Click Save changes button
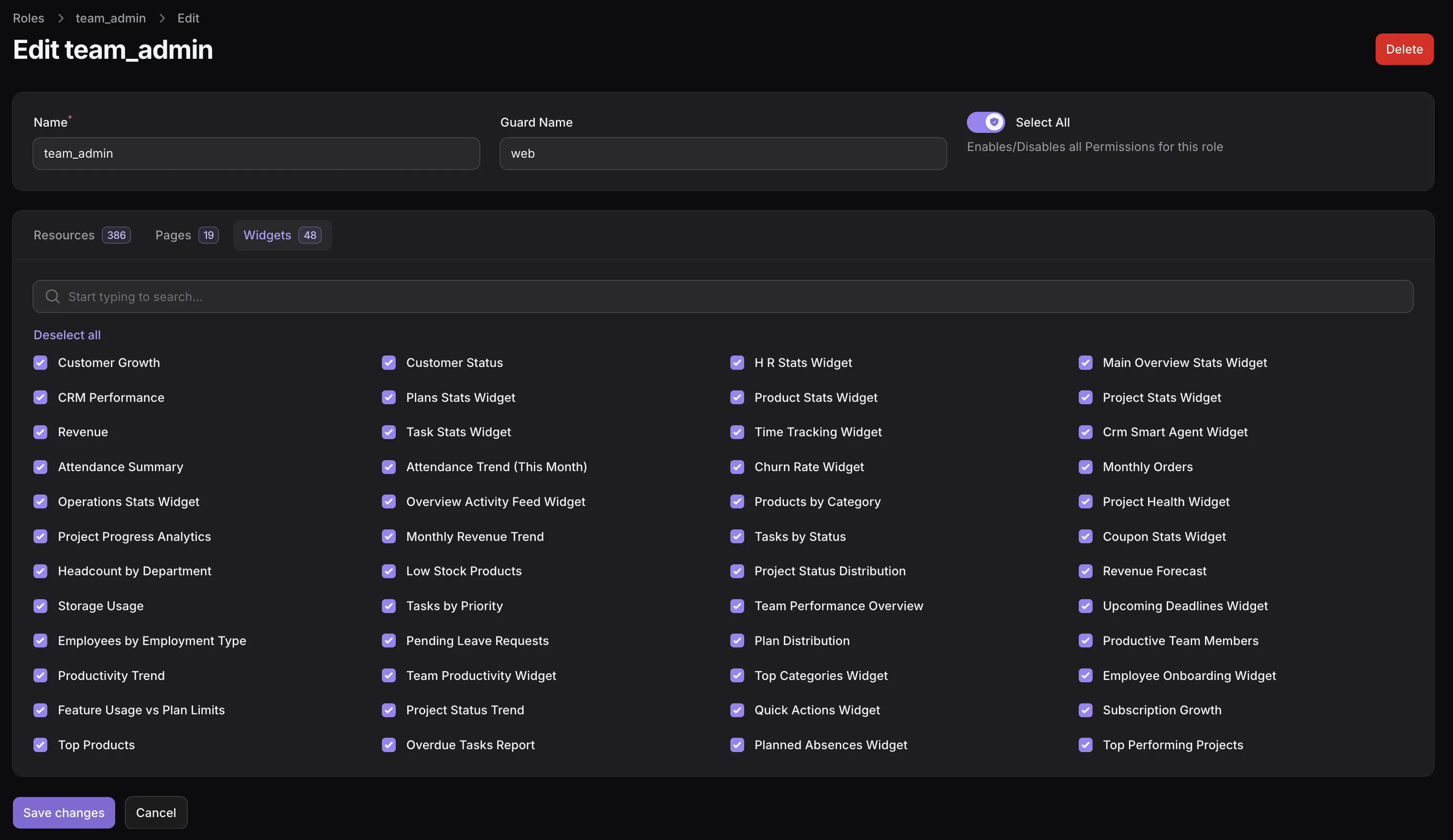 64,812
